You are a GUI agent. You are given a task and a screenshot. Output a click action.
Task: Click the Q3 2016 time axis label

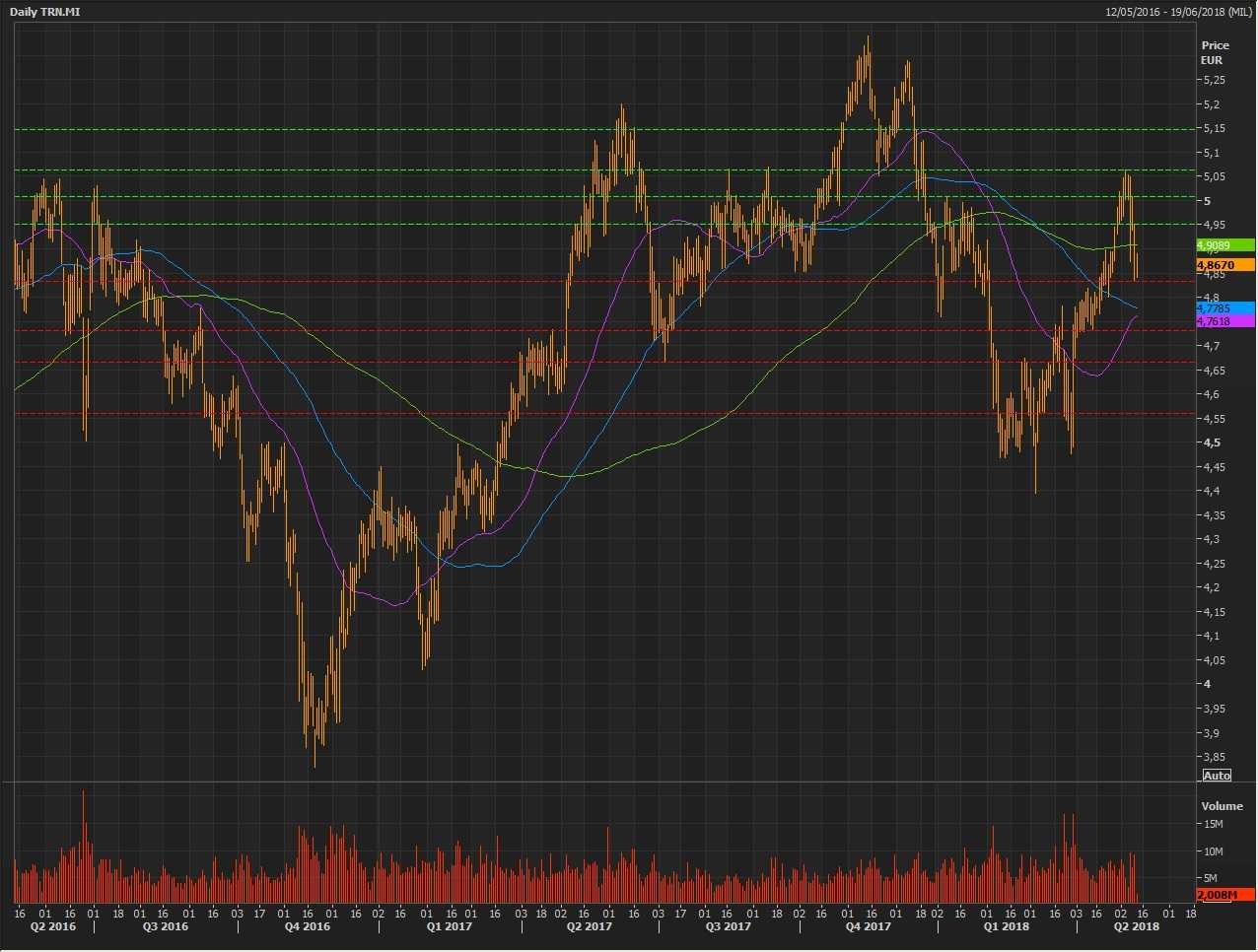click(166, 926)
